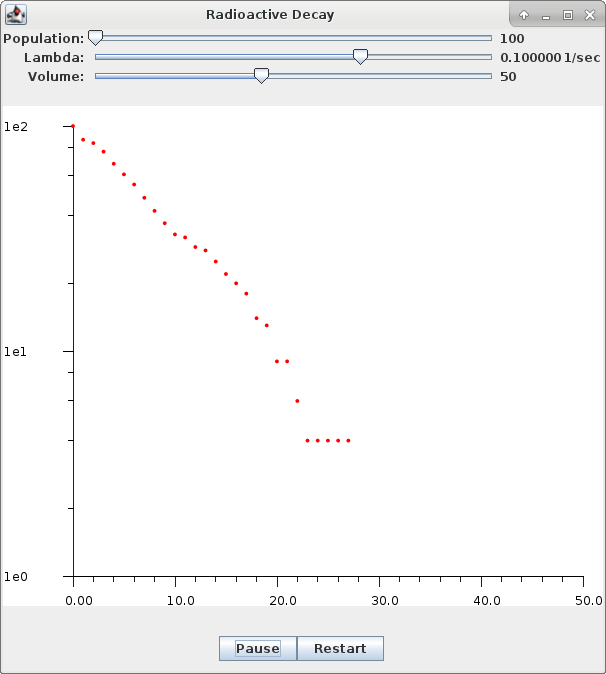Viewport: 606px width, 674px height.
Task: Click the 1e1 y-axis label
Action: (x=15, y=352)
